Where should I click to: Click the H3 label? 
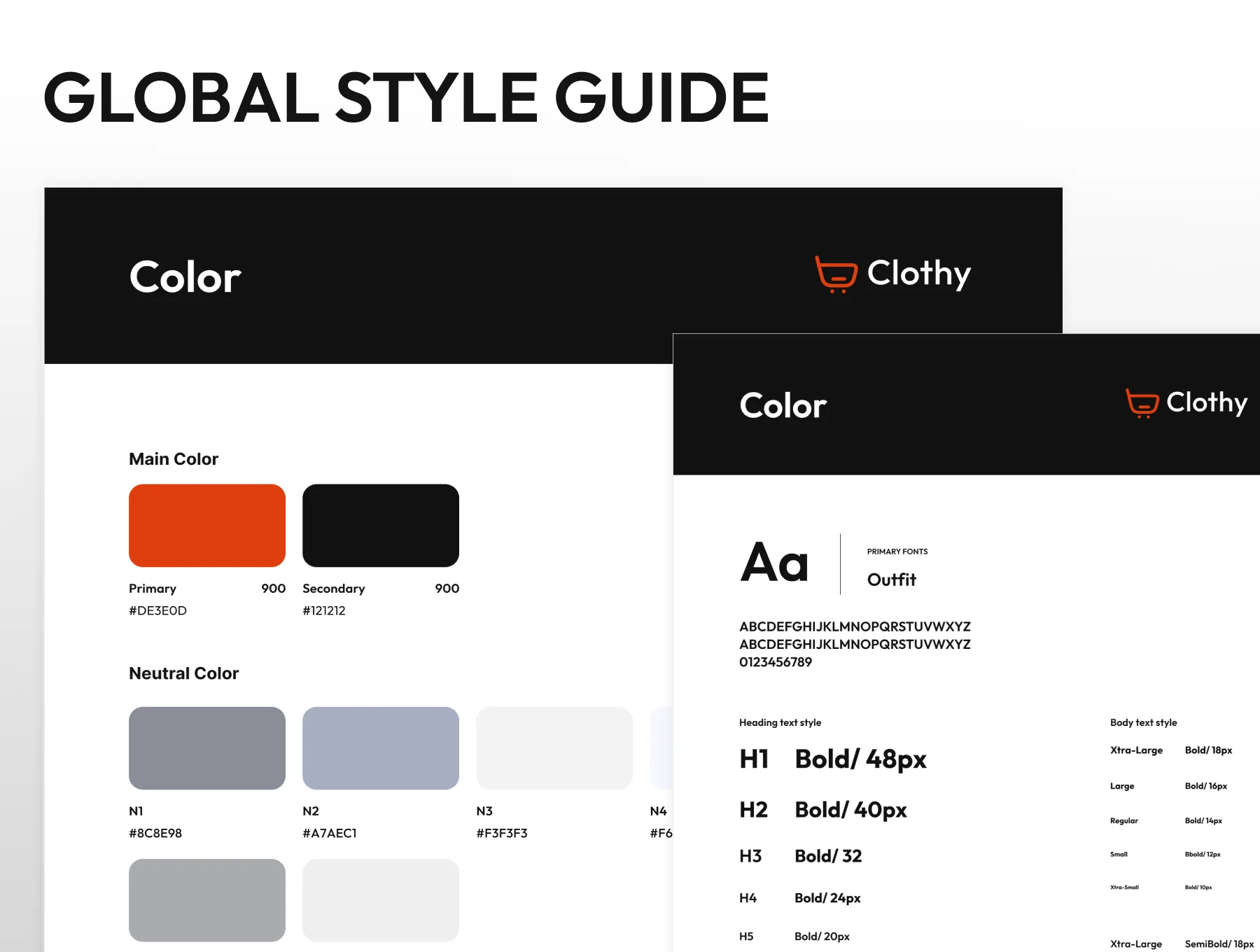coord(750,856)
